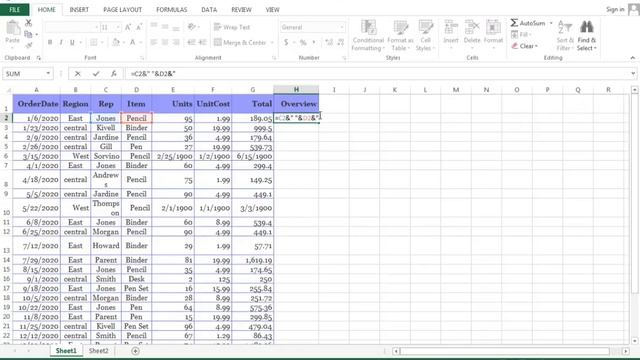Click the Desk item cell
640x360 pixels.
point(136,279)
